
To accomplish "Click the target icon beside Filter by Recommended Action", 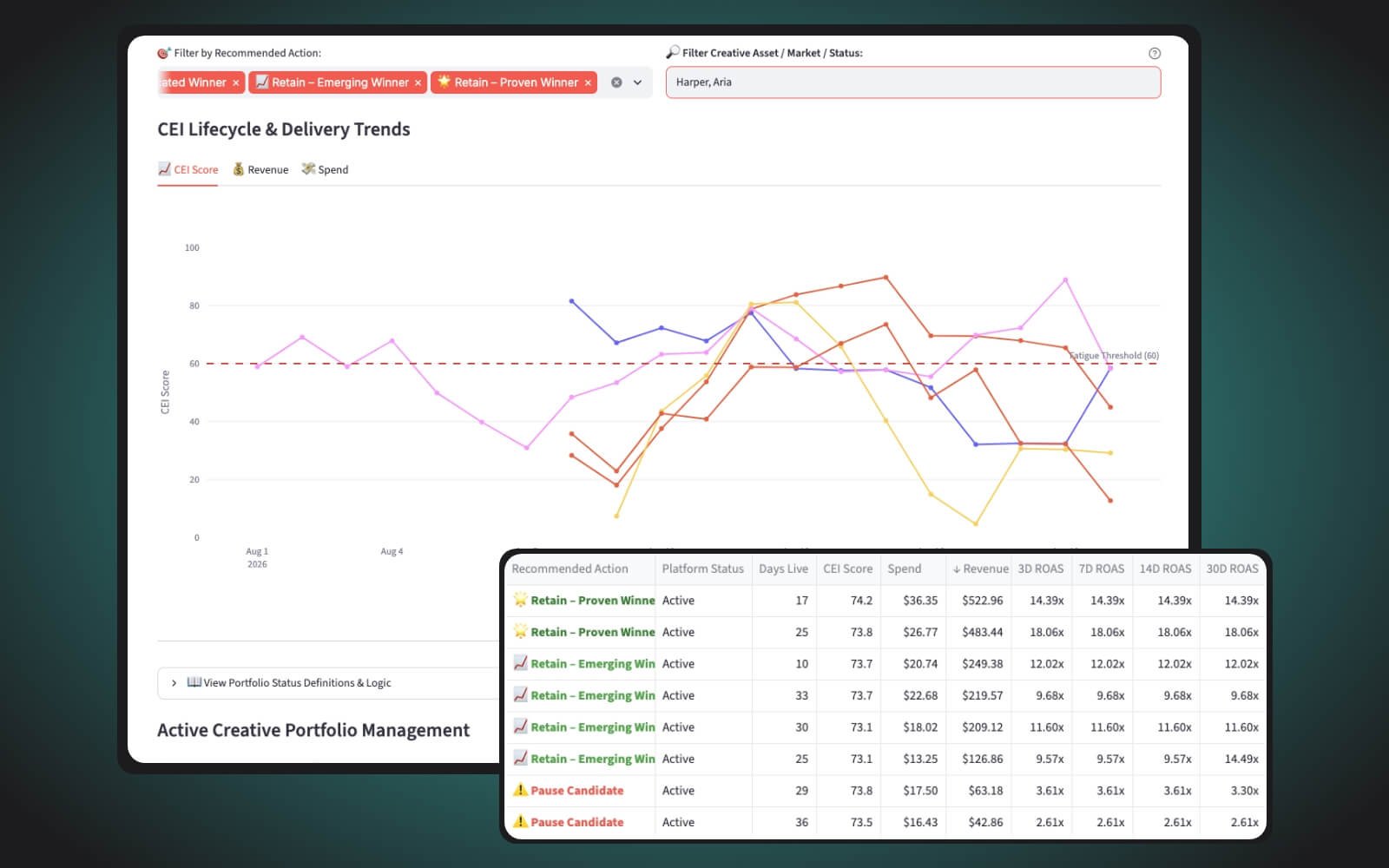I will 163,53.
